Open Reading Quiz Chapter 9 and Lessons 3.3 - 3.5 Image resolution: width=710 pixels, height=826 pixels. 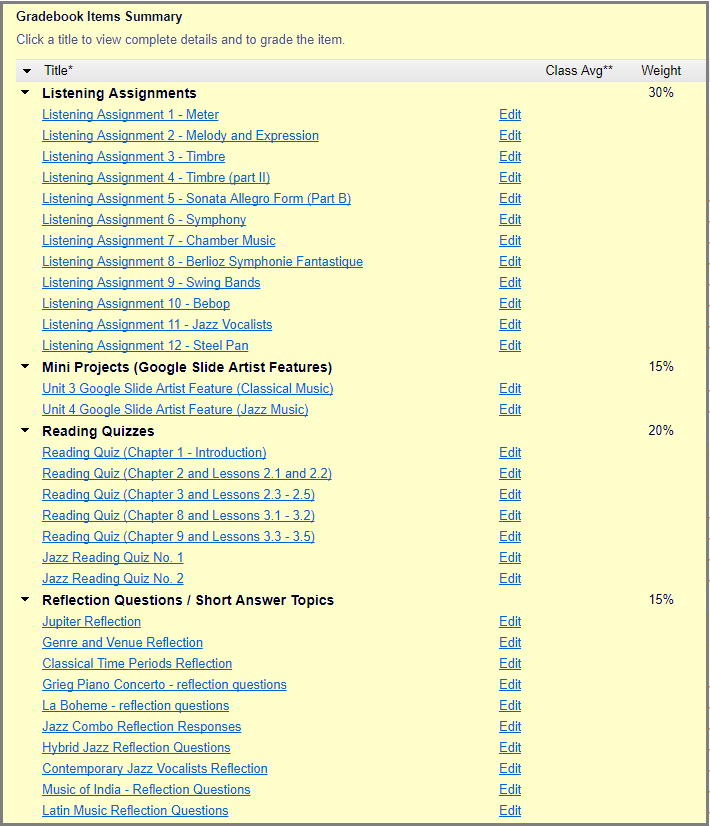click(x=178, y=537)
